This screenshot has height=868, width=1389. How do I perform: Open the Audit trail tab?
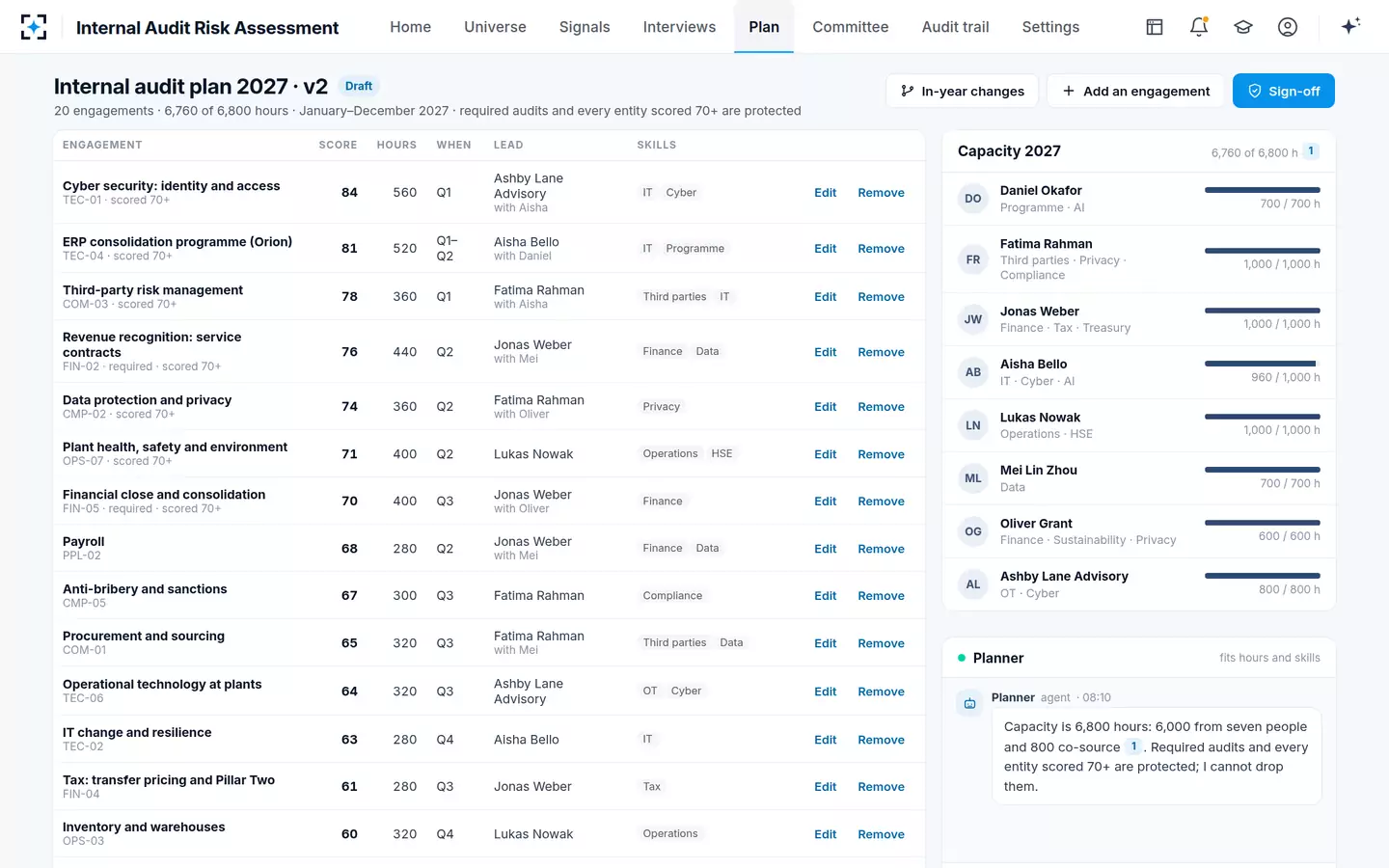(955, 27)
